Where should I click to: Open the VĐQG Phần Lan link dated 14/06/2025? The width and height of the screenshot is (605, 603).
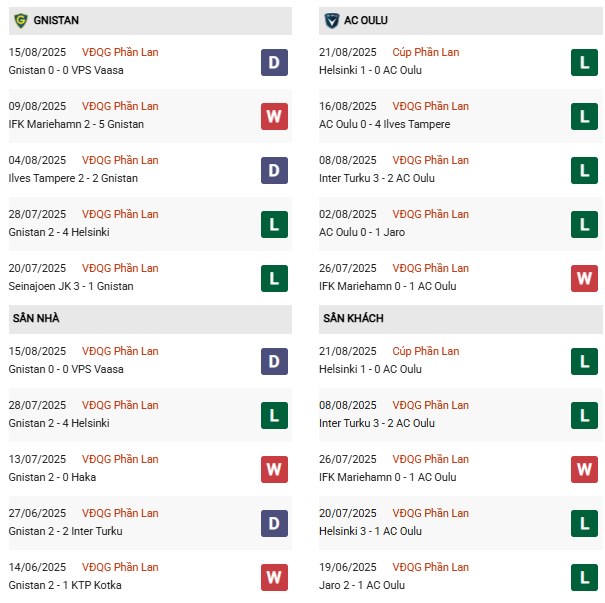tap(120, 567)
